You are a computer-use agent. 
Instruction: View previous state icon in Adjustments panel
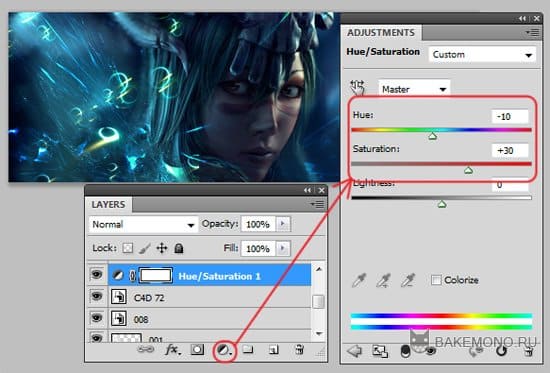click(475, 351)
